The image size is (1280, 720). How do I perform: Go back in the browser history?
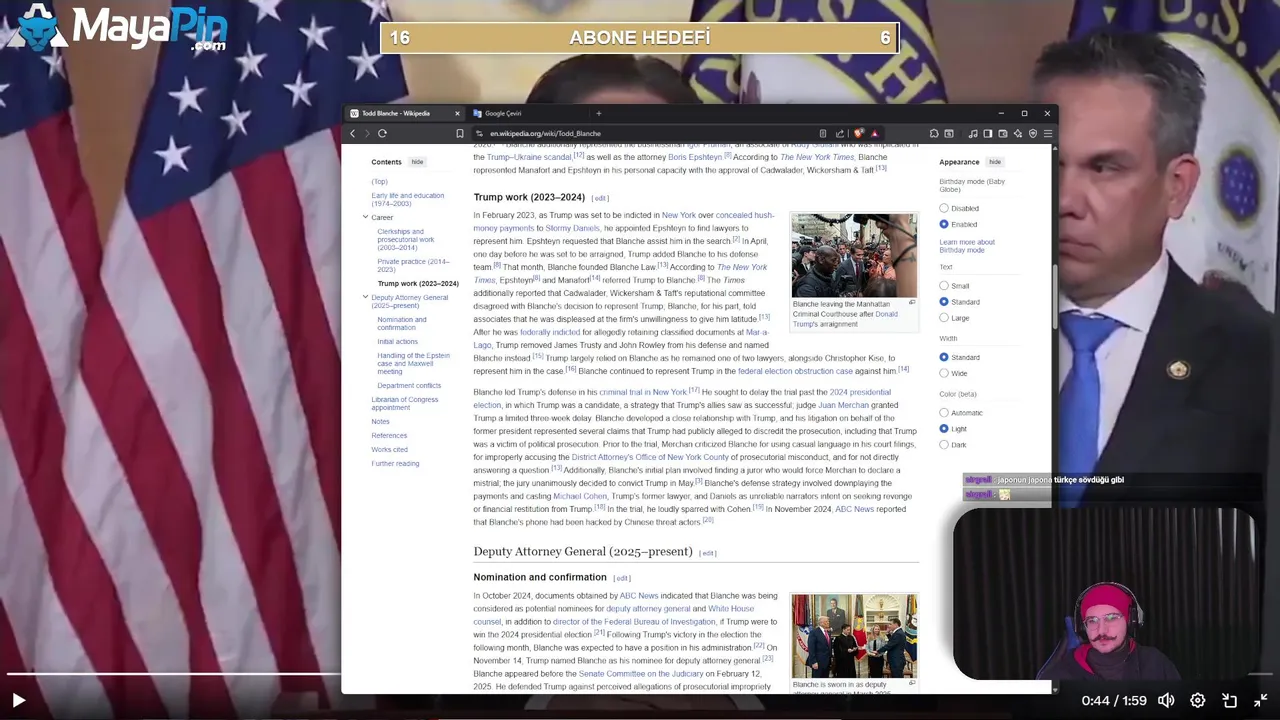click(x=352, y=133)
